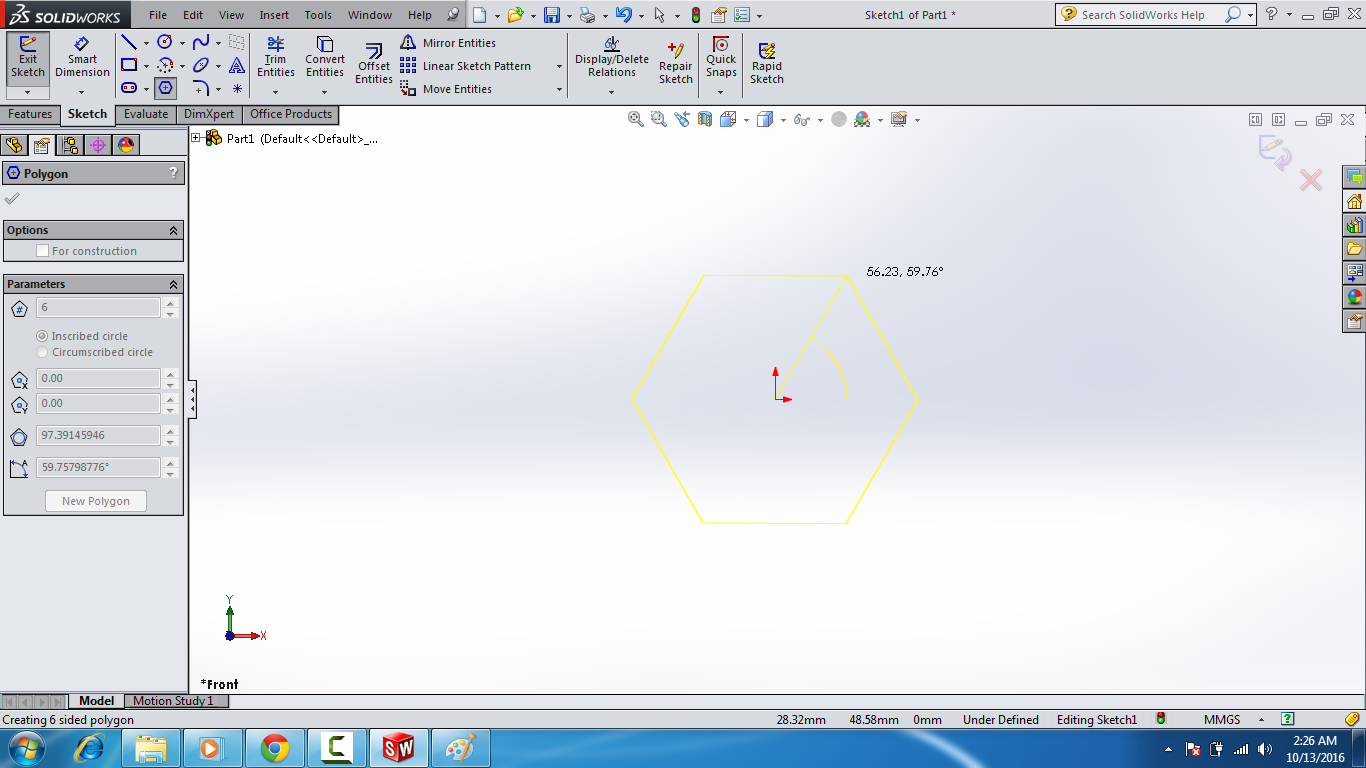Viewport: 1366px width, 768px height.
Task: Confirm the polygon with the OK checkmark
Action: coord(12,198)
